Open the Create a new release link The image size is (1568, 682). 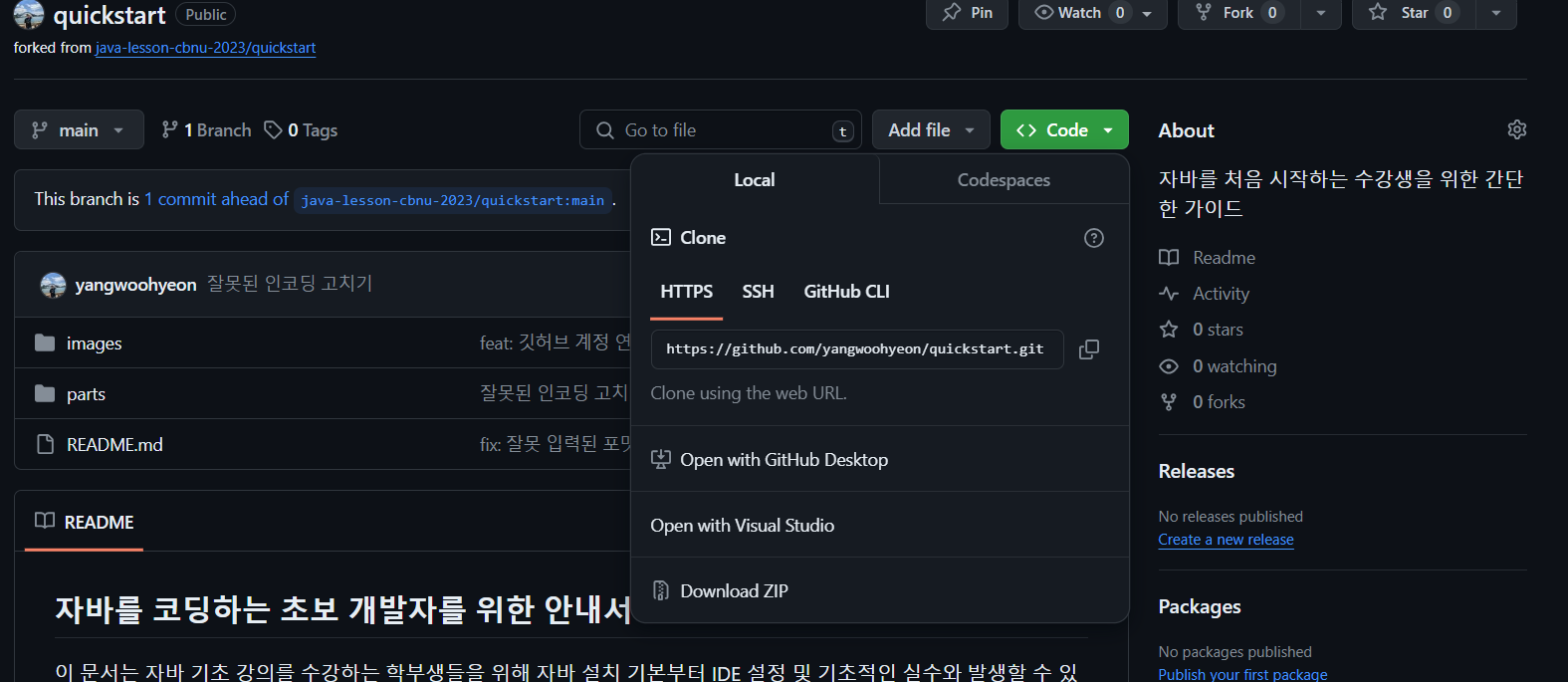click(x=1226, y=540)
